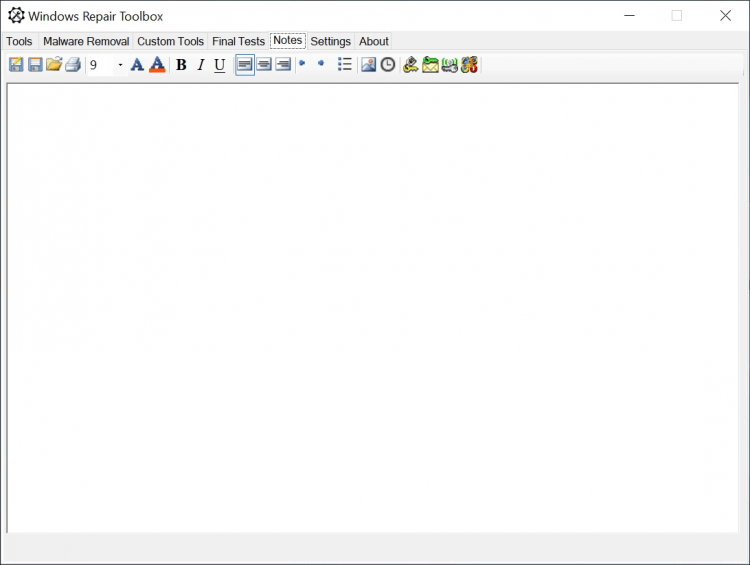Click the new note icon in toolbar
Screen dimensions: 750x565
[x=16, y=65]
